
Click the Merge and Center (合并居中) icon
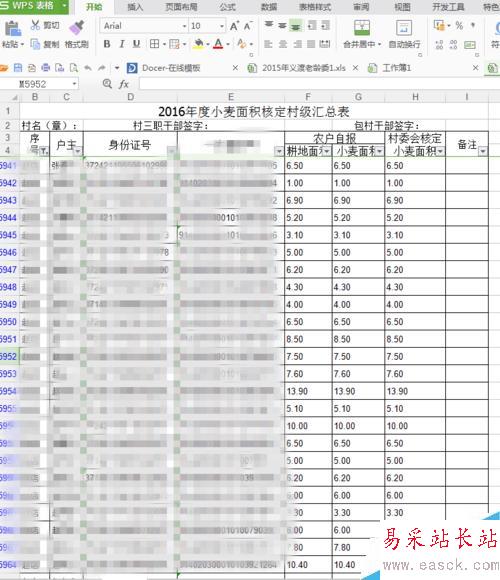[361, 28]
